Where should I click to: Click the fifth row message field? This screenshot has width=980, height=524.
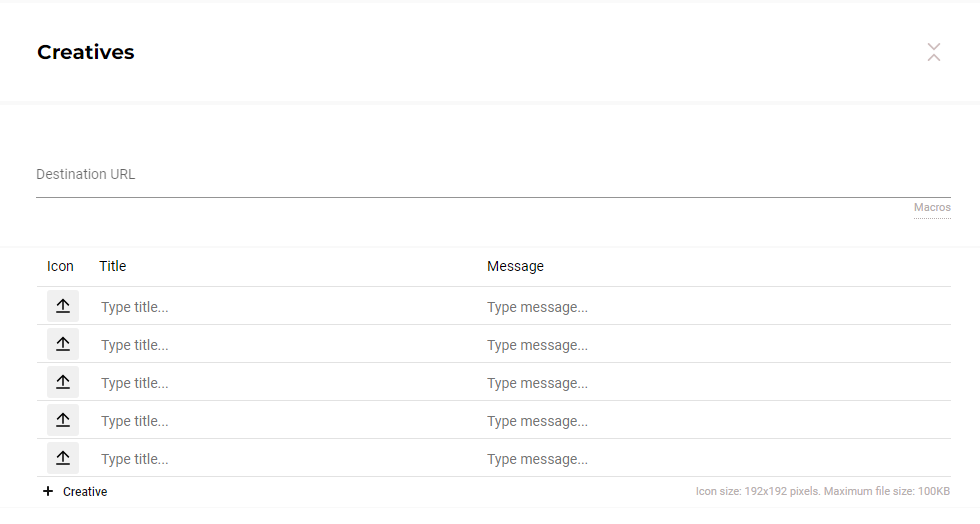(715, 459)
